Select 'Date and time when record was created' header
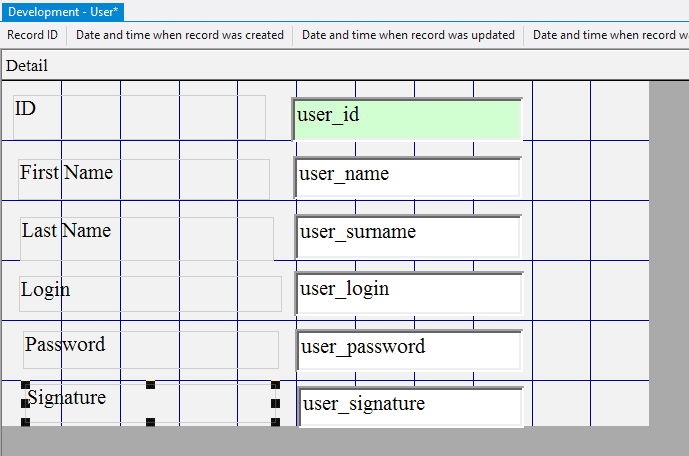Screen dimensions: 689x456 [x=180, y=35]
